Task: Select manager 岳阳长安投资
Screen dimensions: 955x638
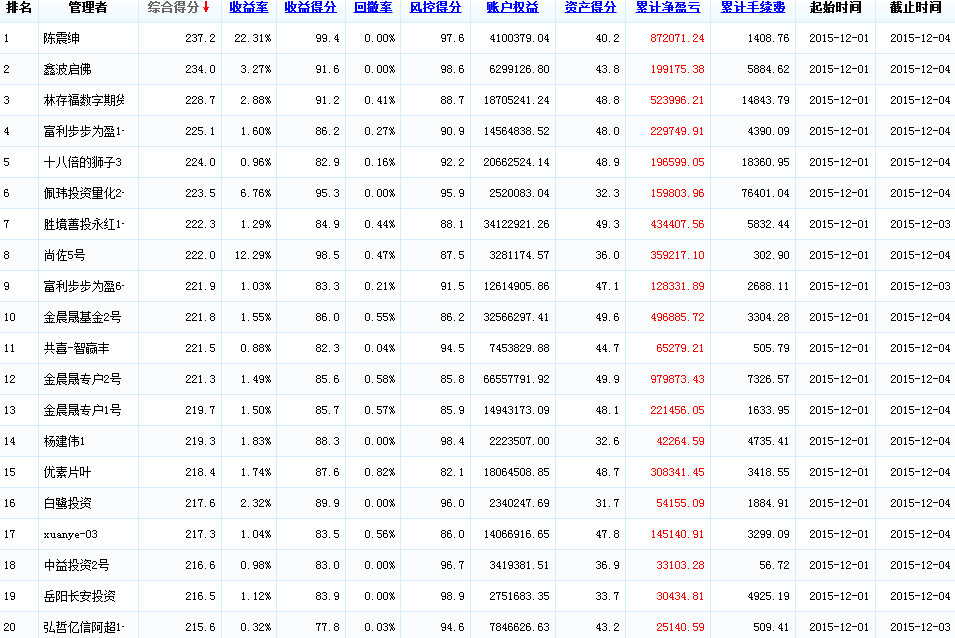Action: tap(80, 597)
